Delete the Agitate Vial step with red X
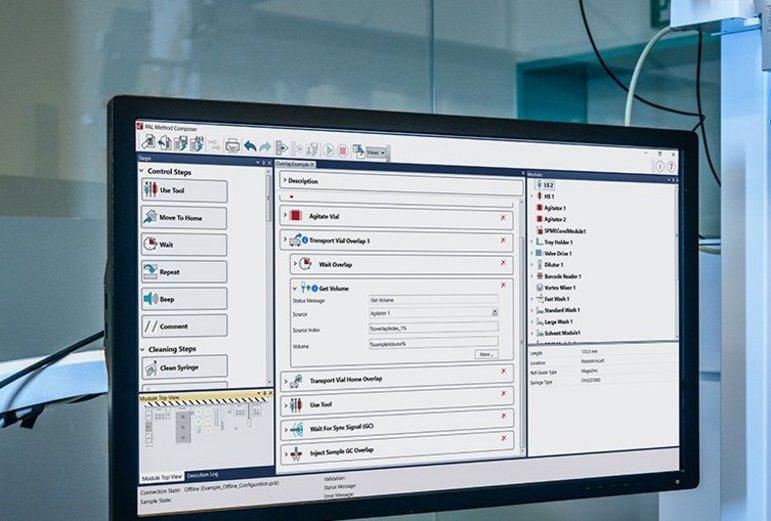This screenshot has height=521, width=771. tap(503, 217)
